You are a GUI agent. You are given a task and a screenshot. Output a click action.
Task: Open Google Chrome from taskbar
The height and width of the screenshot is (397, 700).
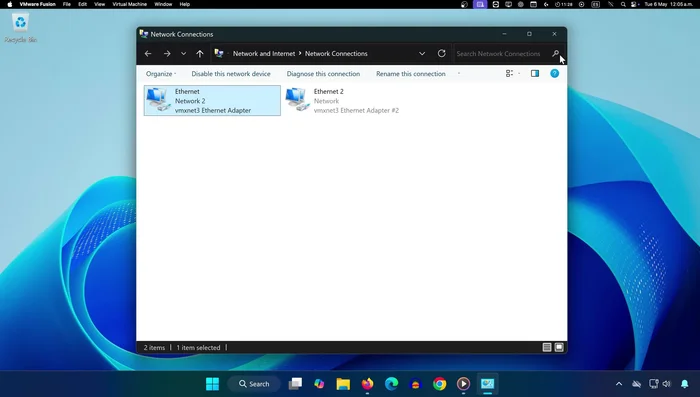[440, 384]
